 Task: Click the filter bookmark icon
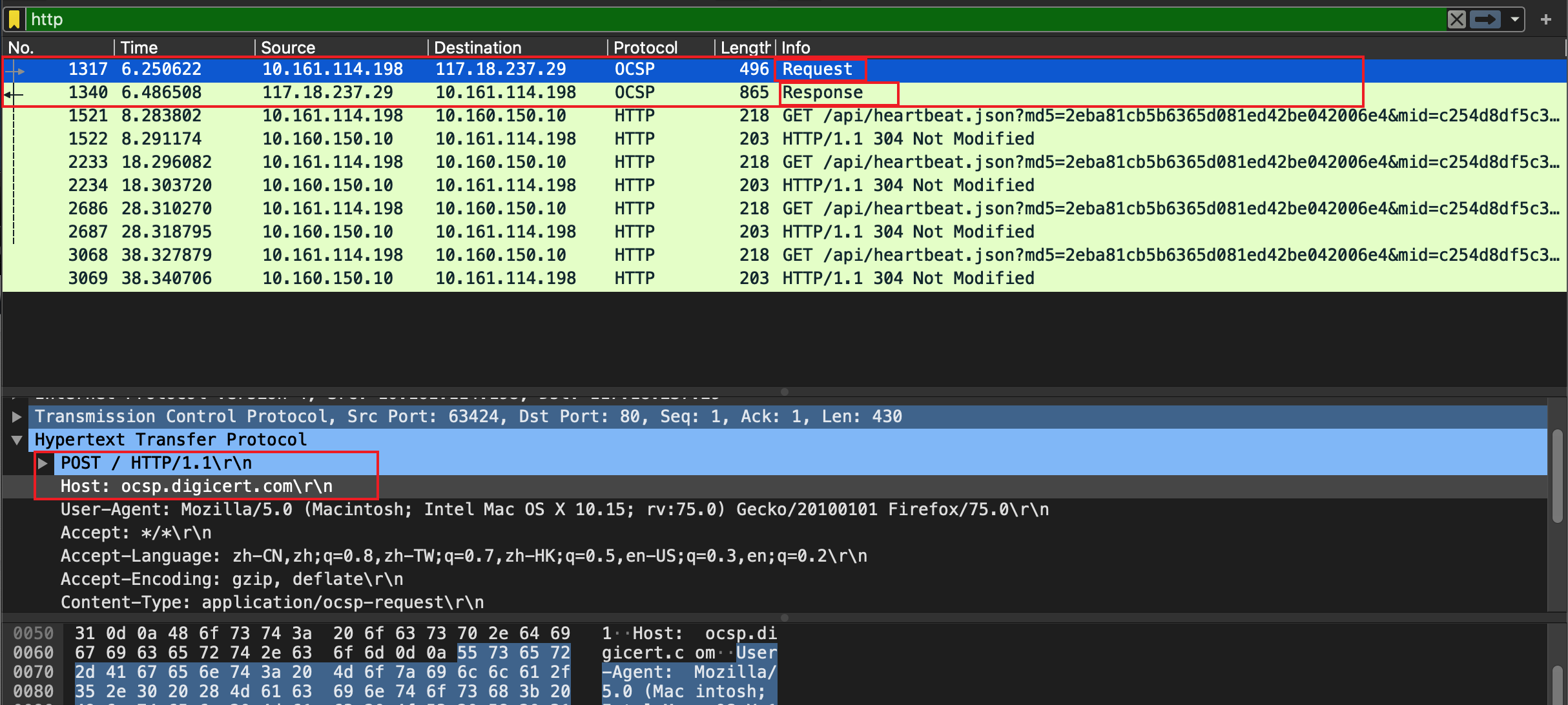click(x=14, y=19)
